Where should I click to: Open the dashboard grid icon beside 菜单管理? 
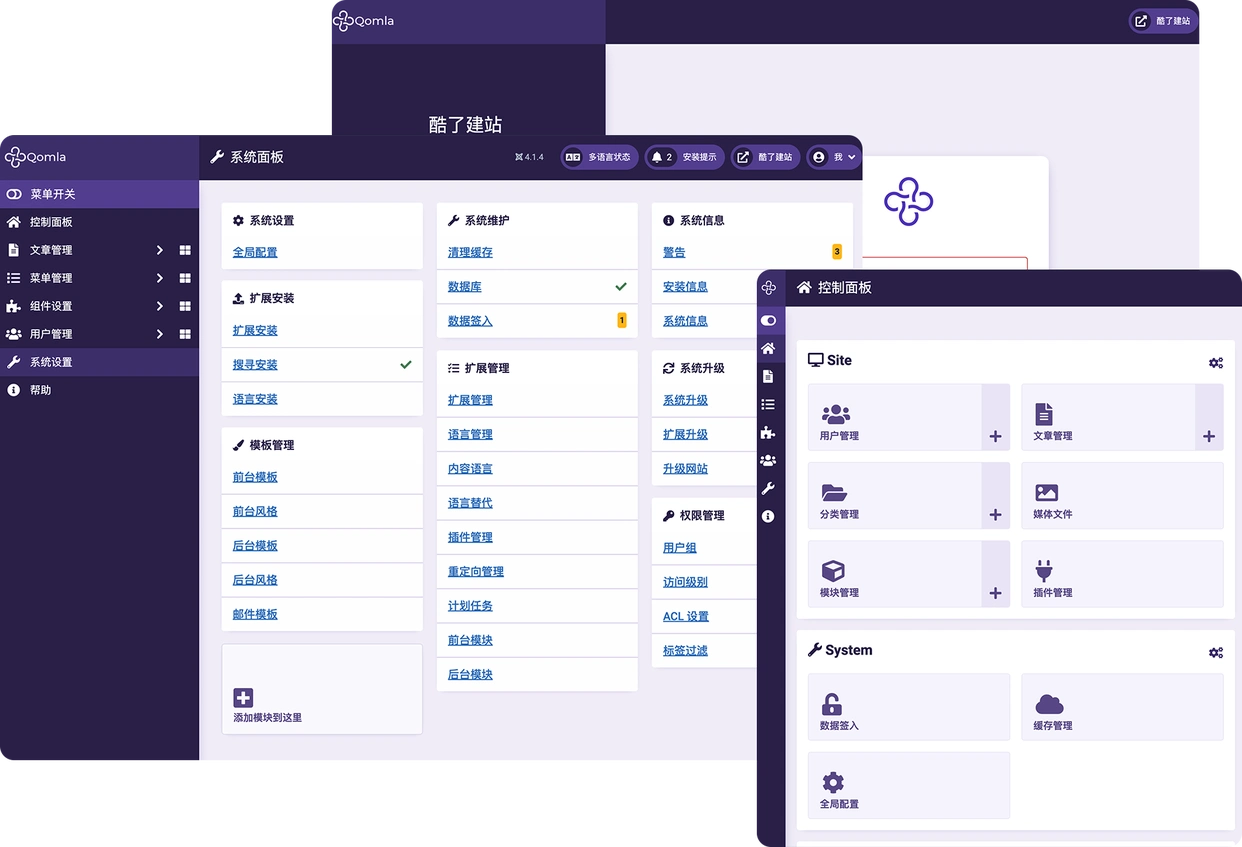coord(185,278)
